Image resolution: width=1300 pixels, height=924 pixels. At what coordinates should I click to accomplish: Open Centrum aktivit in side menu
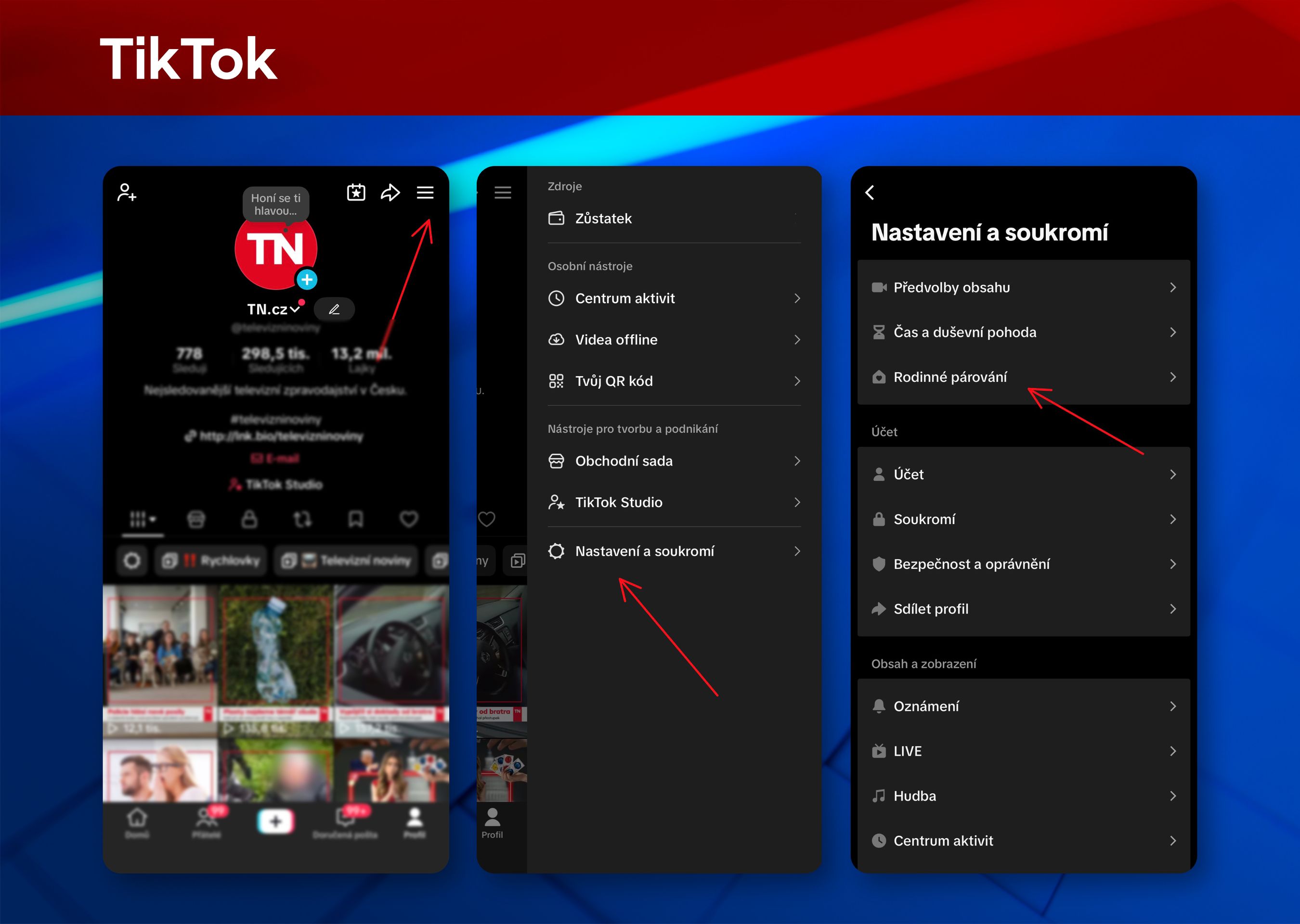(674, 298)
